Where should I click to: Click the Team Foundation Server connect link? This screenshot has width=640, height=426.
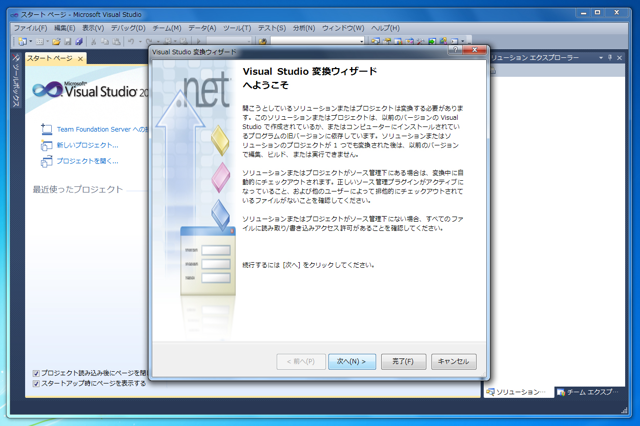[x=102, y=129]
